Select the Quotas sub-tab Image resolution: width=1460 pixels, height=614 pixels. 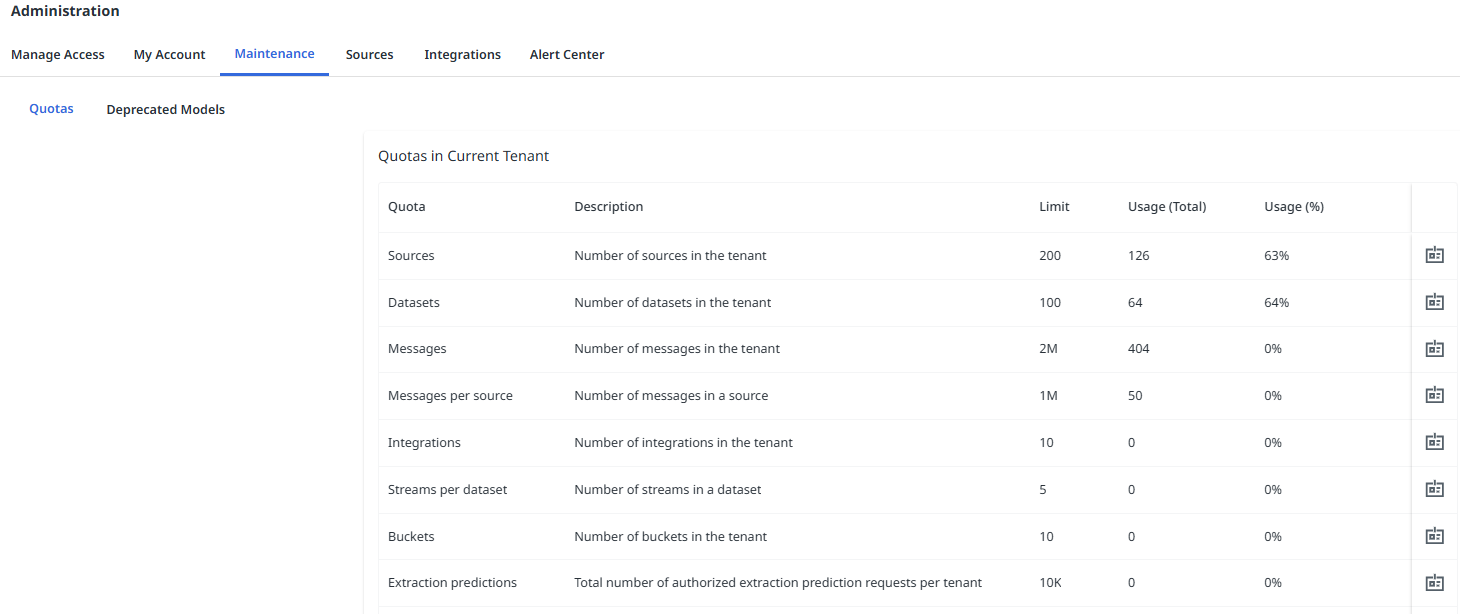pyautogui.click(x=51, y=109)
